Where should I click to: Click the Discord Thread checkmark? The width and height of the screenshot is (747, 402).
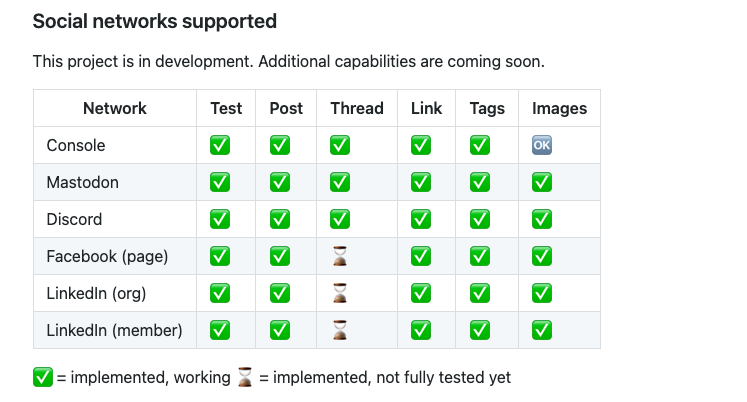click(341, 219)
